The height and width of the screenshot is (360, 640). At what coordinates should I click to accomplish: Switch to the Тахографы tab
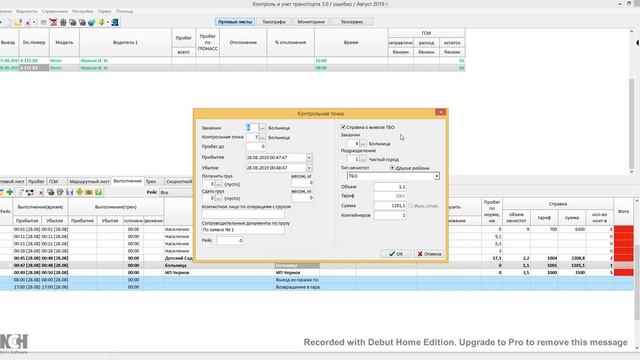coord(274,22)
